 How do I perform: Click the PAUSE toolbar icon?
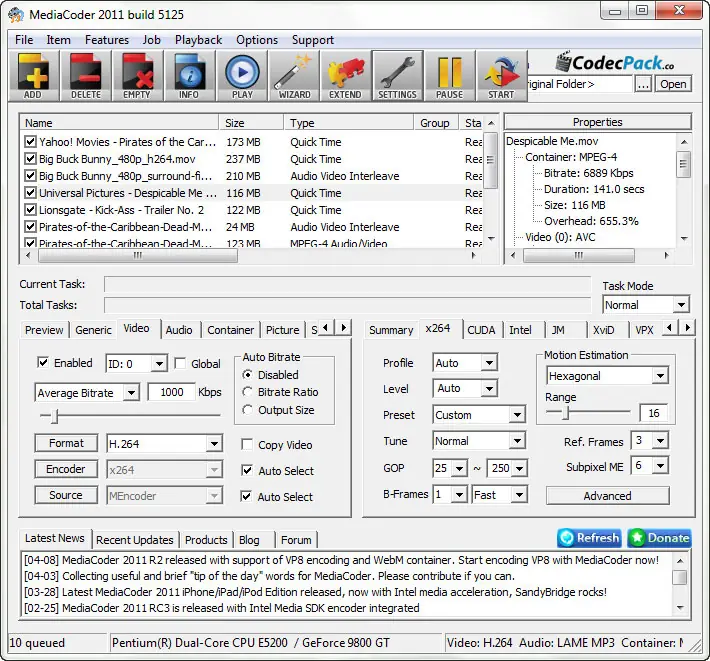pos(450,76)
